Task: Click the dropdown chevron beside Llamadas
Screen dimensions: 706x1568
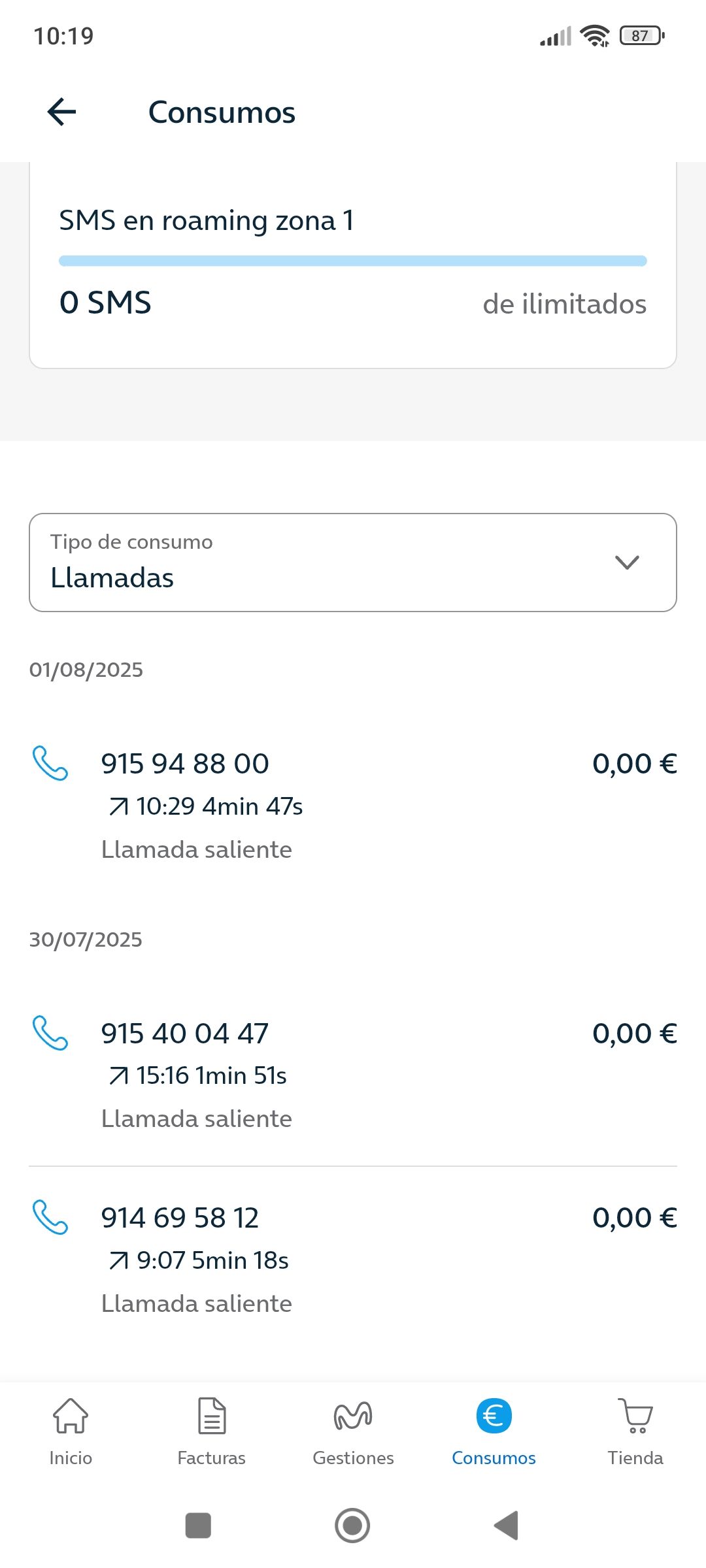Action: coord(627,563)
